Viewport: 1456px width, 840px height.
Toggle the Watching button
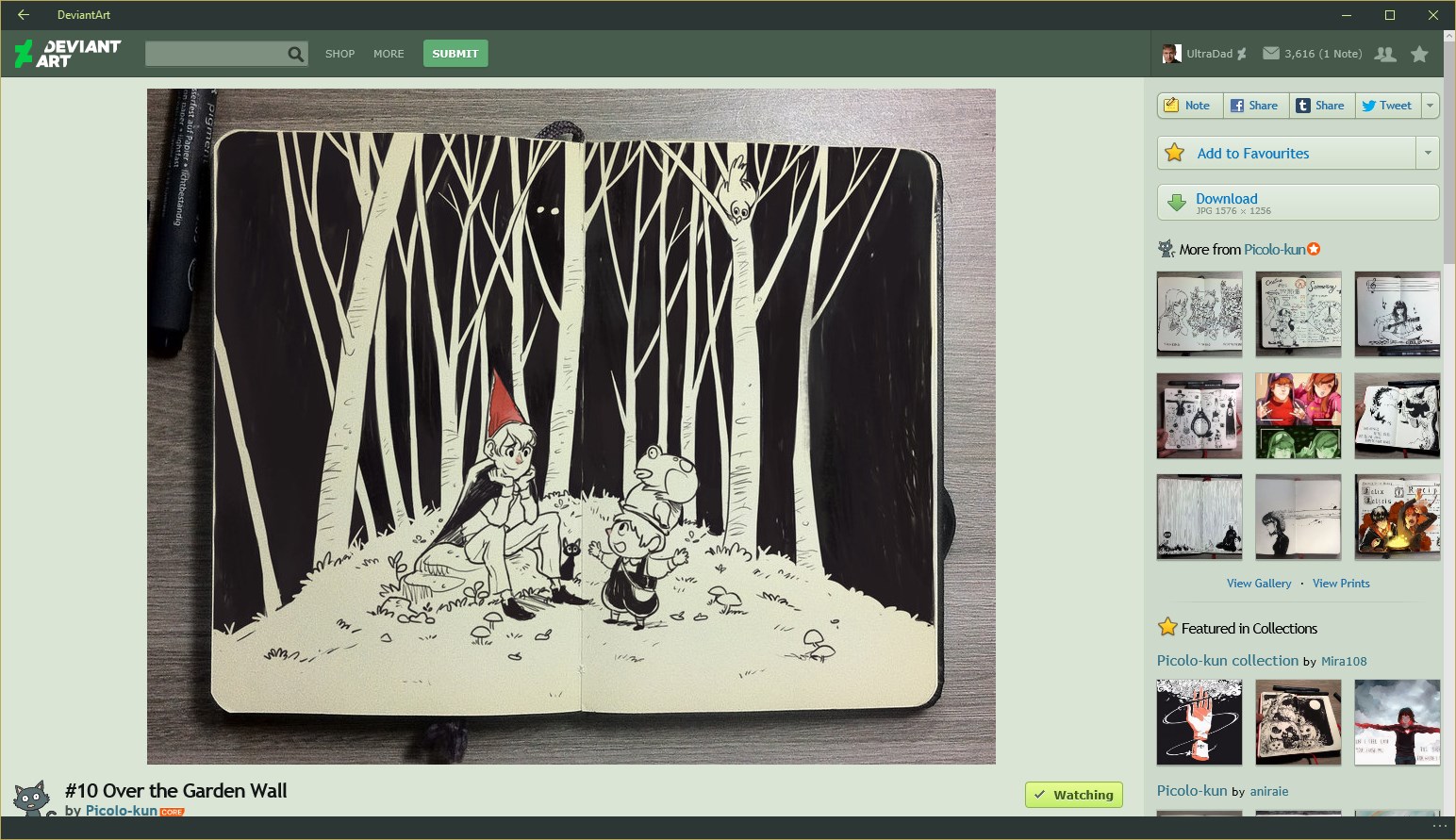(1074, 795)
